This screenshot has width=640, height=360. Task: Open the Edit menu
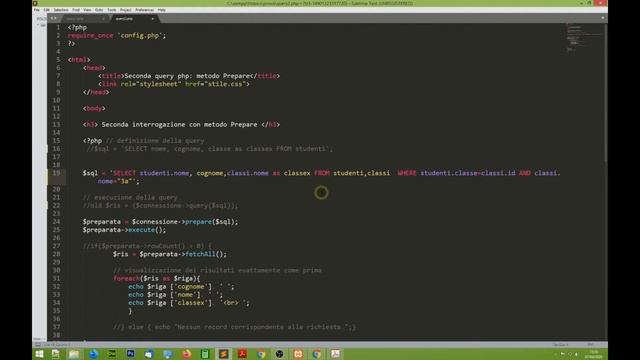click(47, 10)
